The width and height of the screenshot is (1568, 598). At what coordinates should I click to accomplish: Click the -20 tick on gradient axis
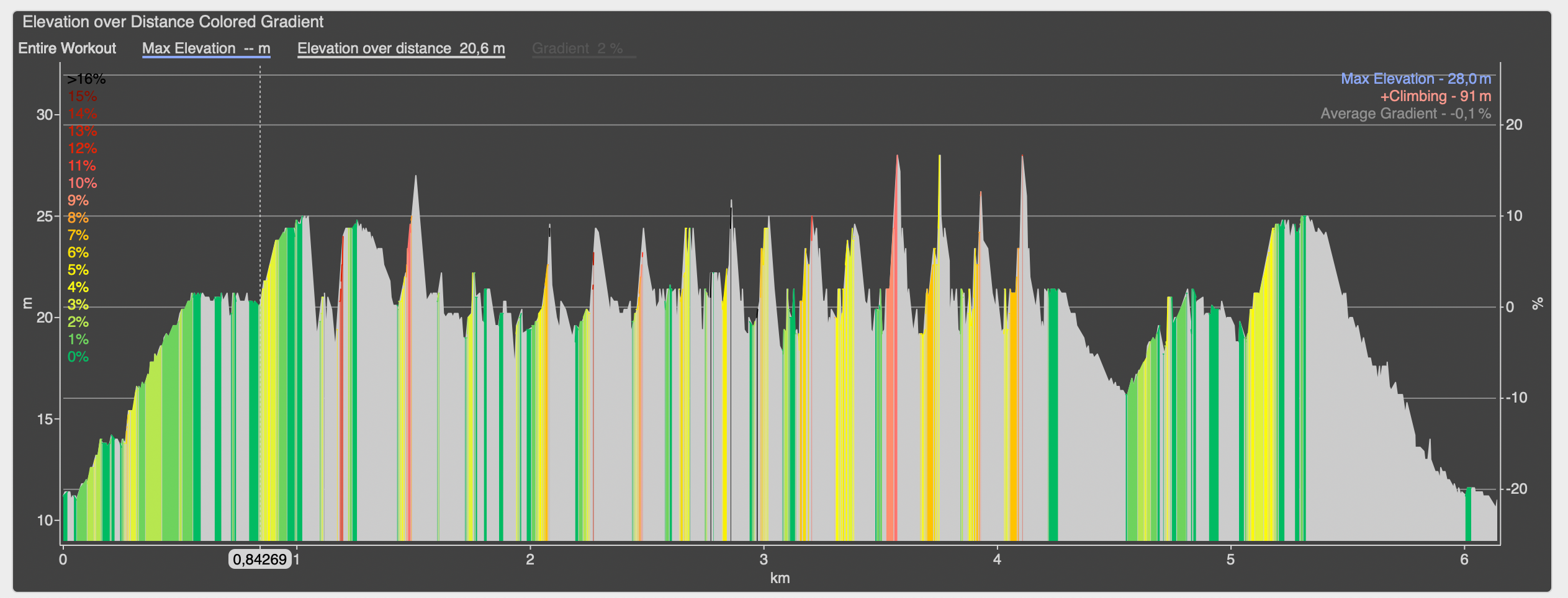click(1516, 489)
